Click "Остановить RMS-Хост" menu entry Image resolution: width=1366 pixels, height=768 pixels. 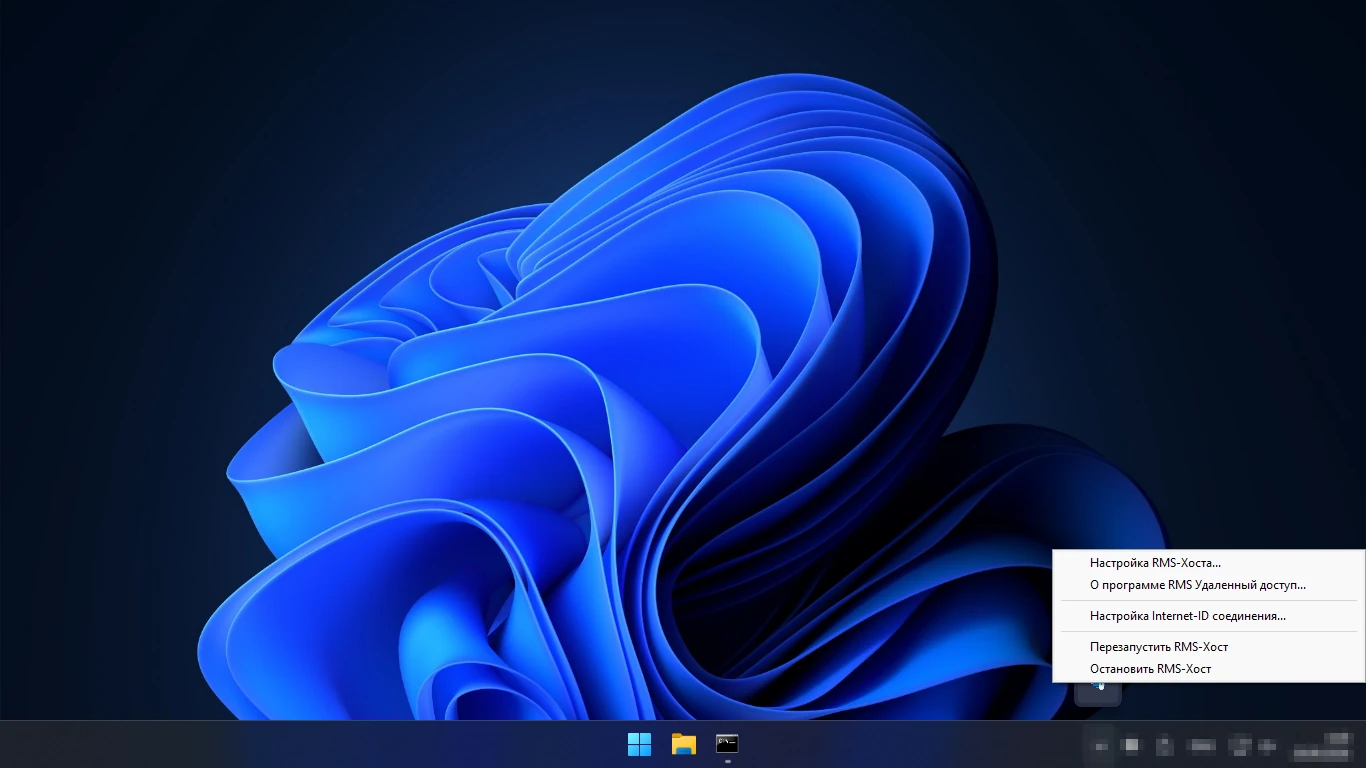pyautogui.click(x=1209, y=669)
